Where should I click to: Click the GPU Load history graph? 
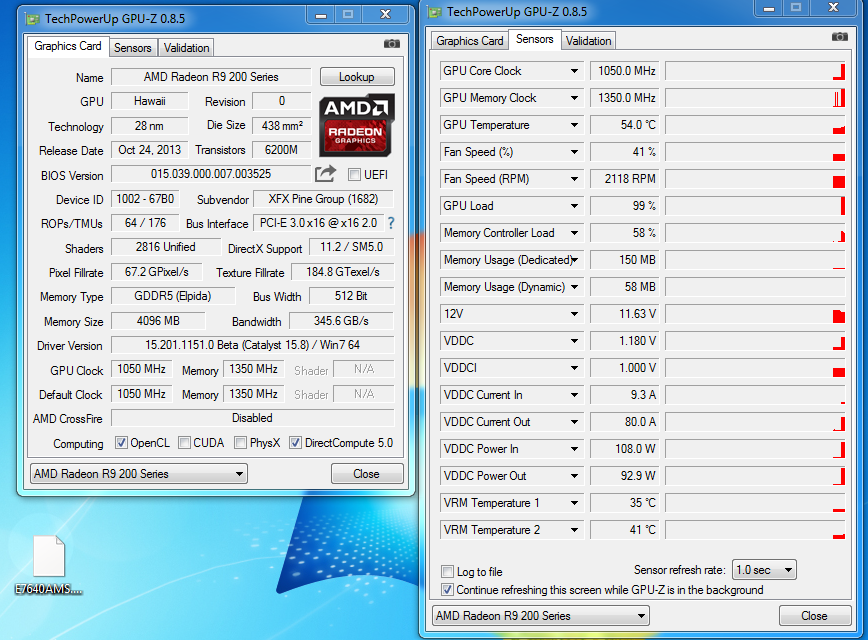click(x=755, y=206)
